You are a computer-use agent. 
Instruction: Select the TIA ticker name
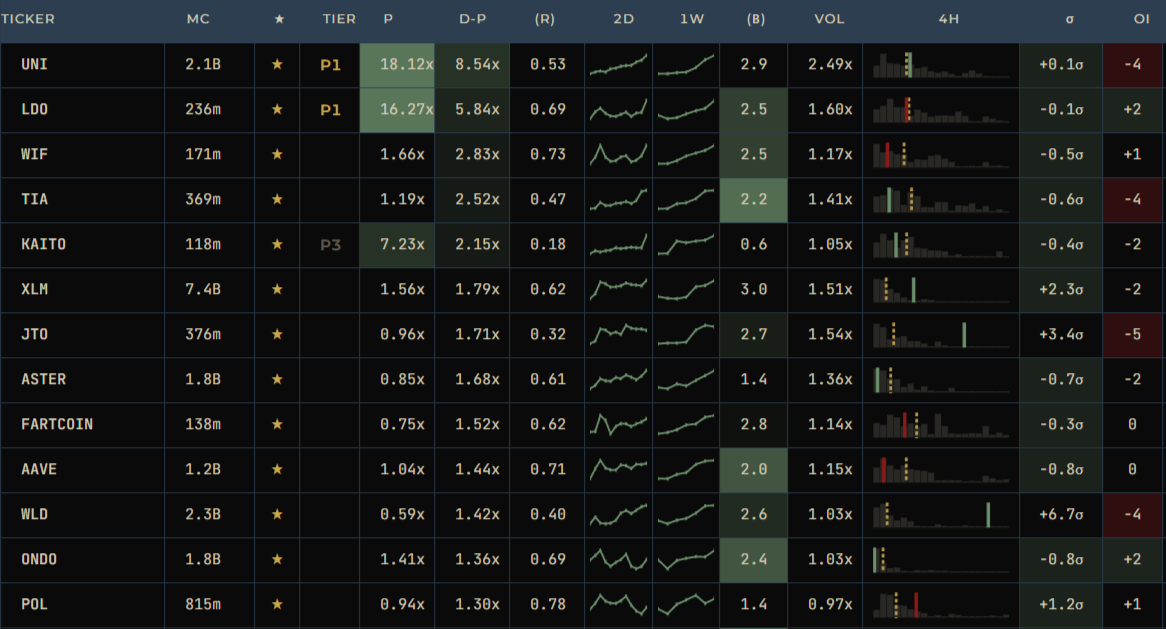[x=35, y=199]
